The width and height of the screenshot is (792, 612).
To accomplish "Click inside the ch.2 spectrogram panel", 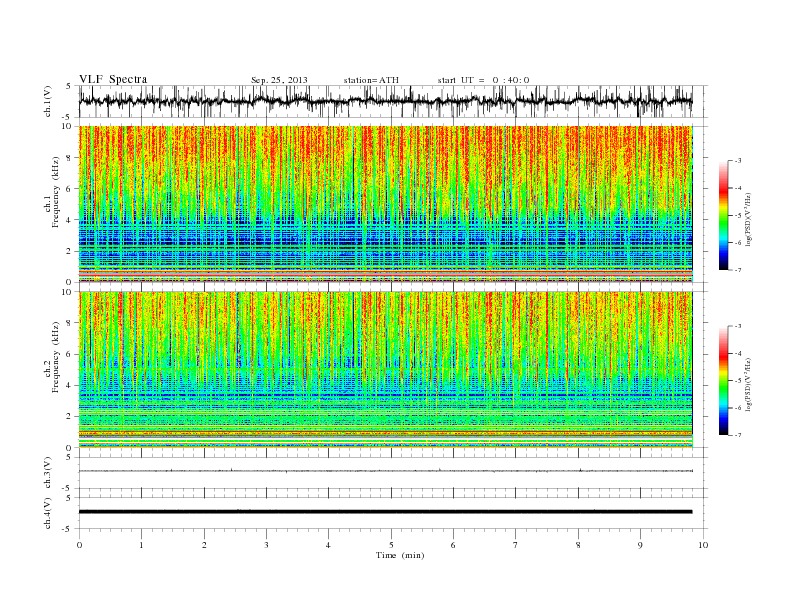I will click(x=385, y=369).
